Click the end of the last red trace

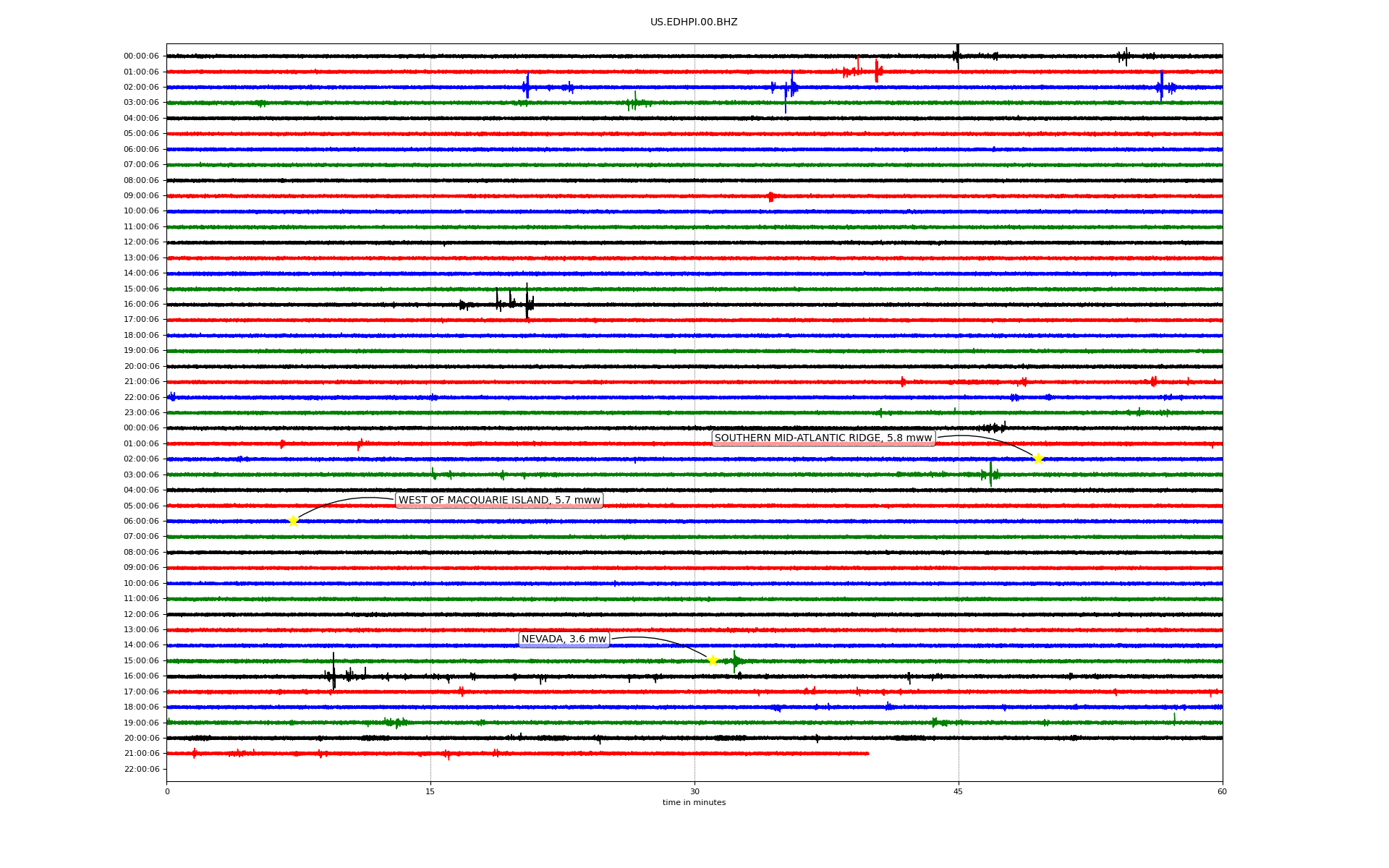(x=867, y=754)
